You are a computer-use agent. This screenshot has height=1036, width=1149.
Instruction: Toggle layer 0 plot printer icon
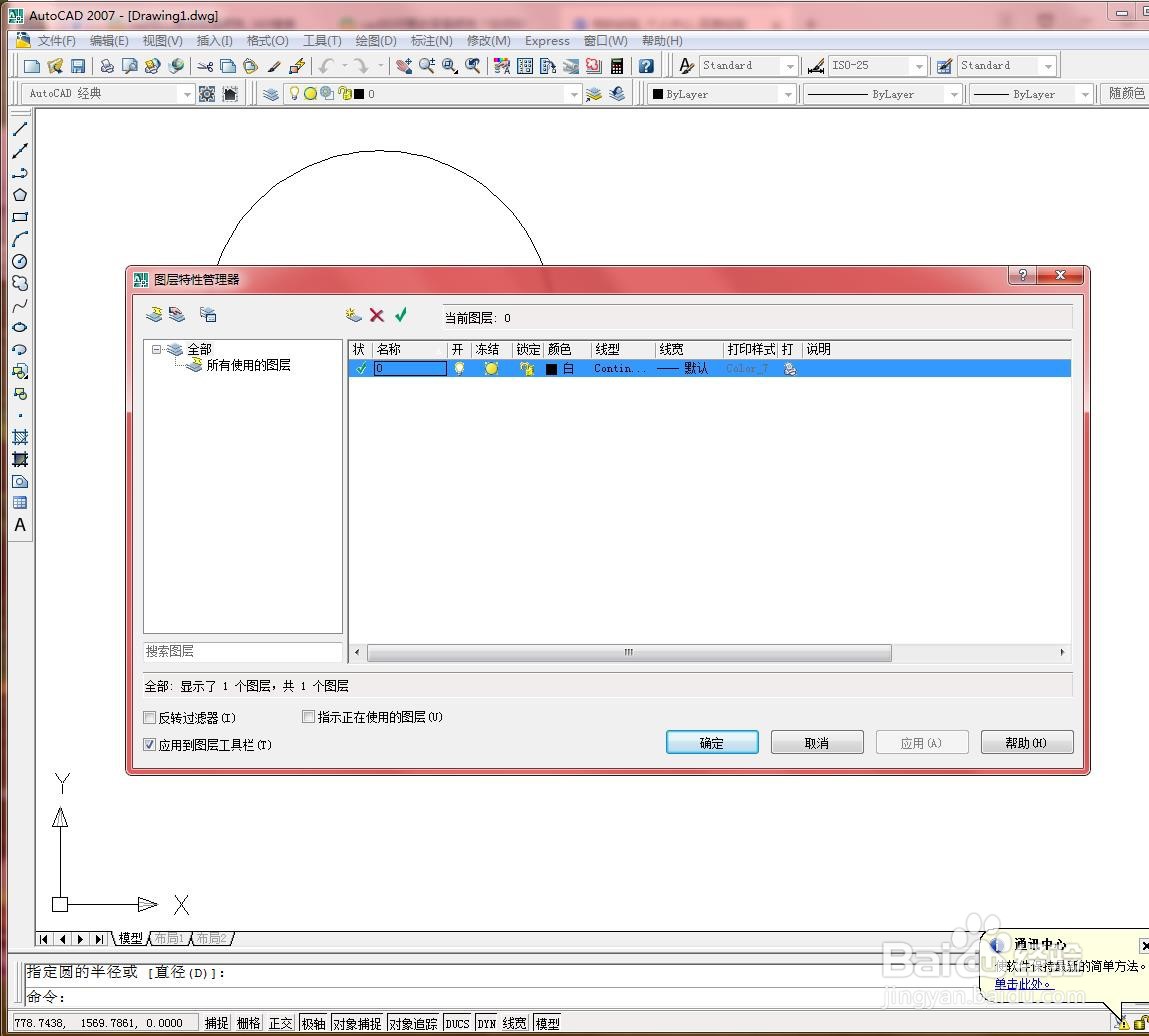790,369
